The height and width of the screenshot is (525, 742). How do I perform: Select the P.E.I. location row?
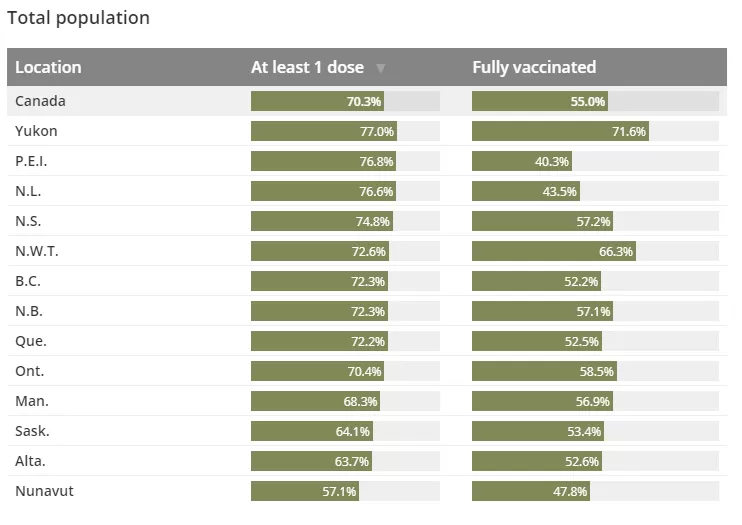[x=367, y=161]
